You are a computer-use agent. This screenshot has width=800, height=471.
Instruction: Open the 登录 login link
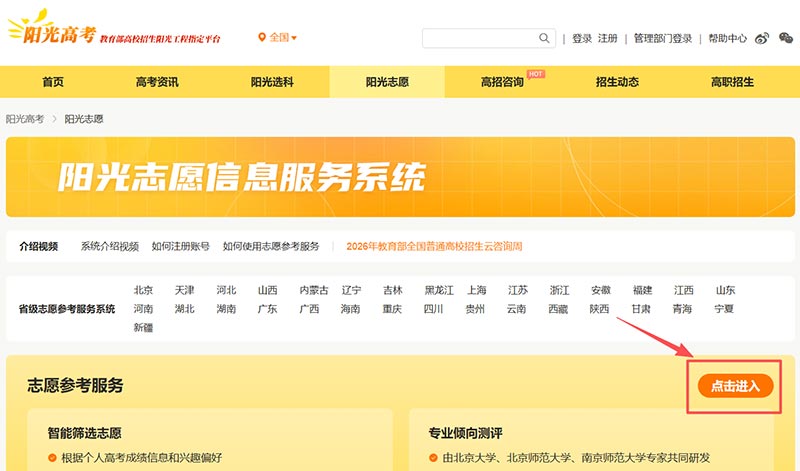click(582, 38)
